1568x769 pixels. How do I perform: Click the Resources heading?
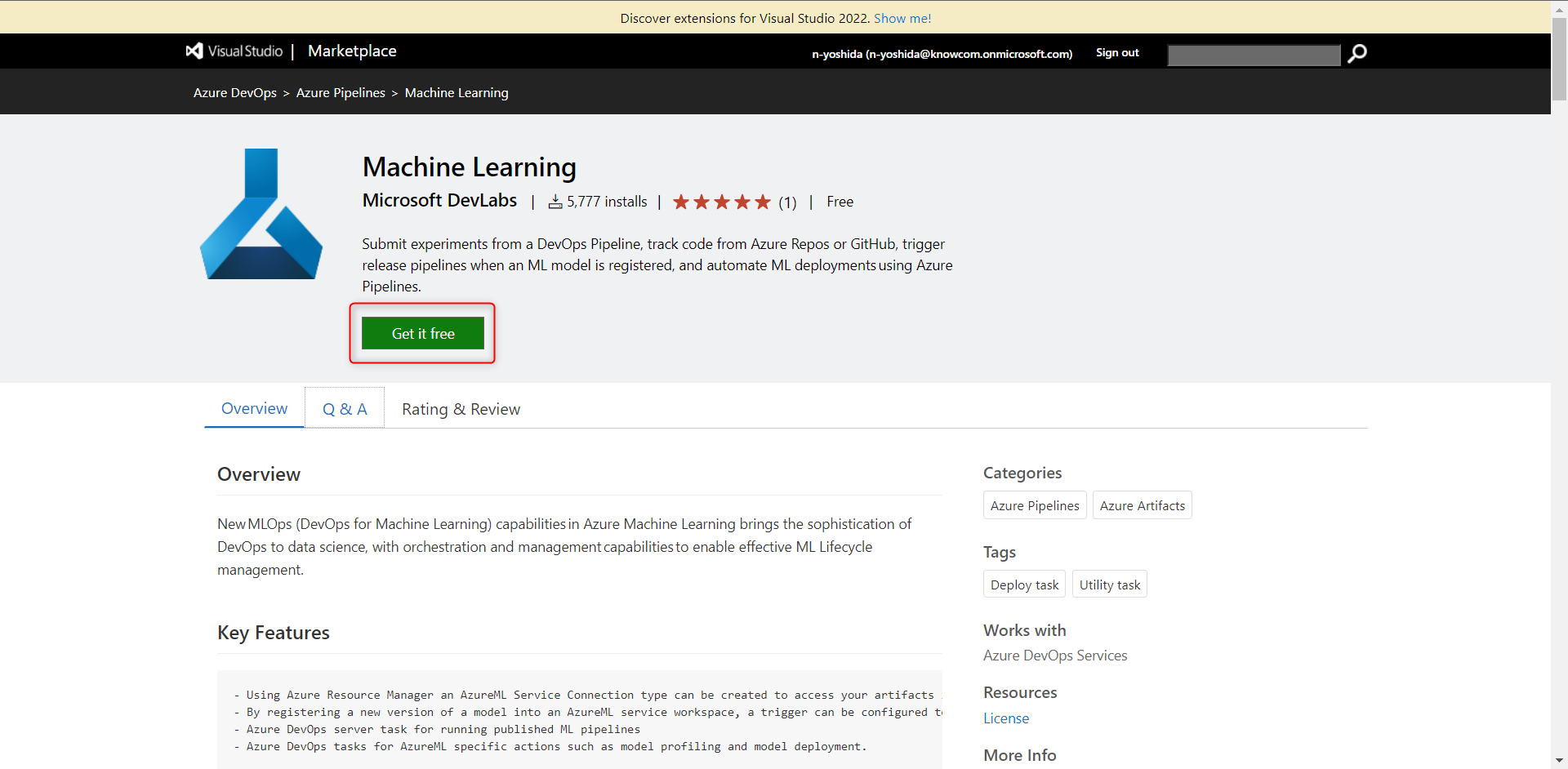point(1020,692)
